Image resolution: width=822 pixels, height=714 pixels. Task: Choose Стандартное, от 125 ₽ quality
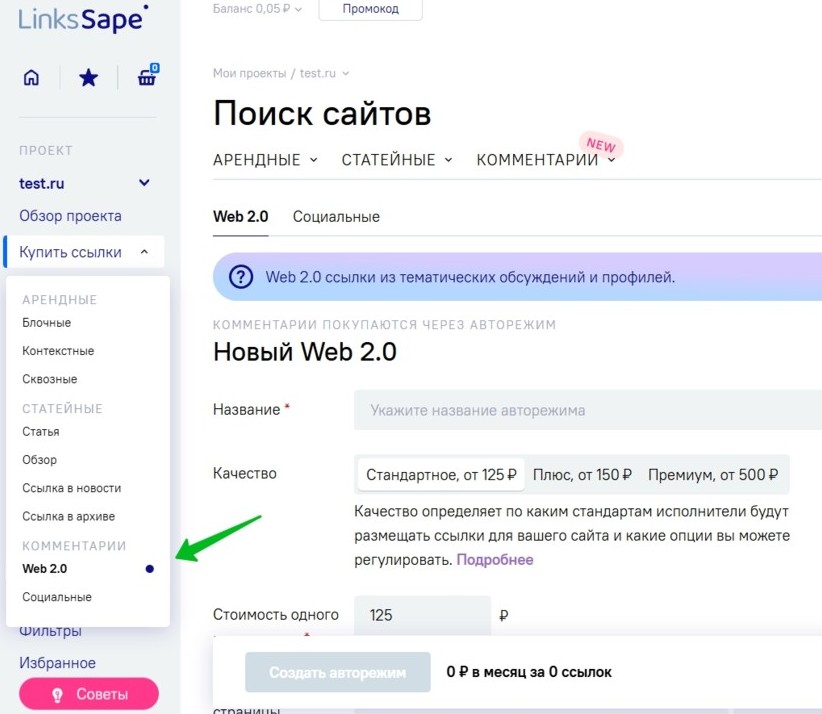click(441, 475)
